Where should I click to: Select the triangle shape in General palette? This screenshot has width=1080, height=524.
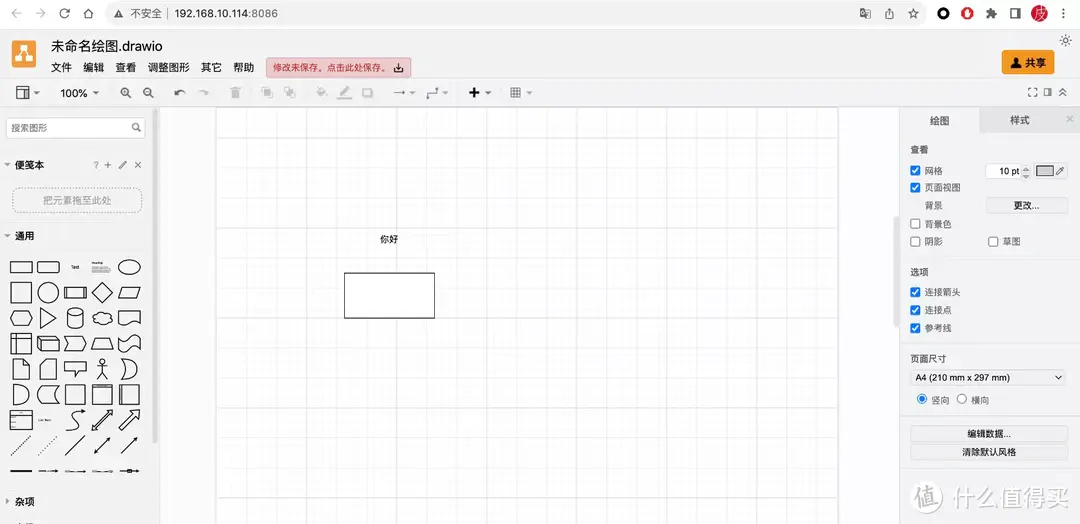pos(48,318)
